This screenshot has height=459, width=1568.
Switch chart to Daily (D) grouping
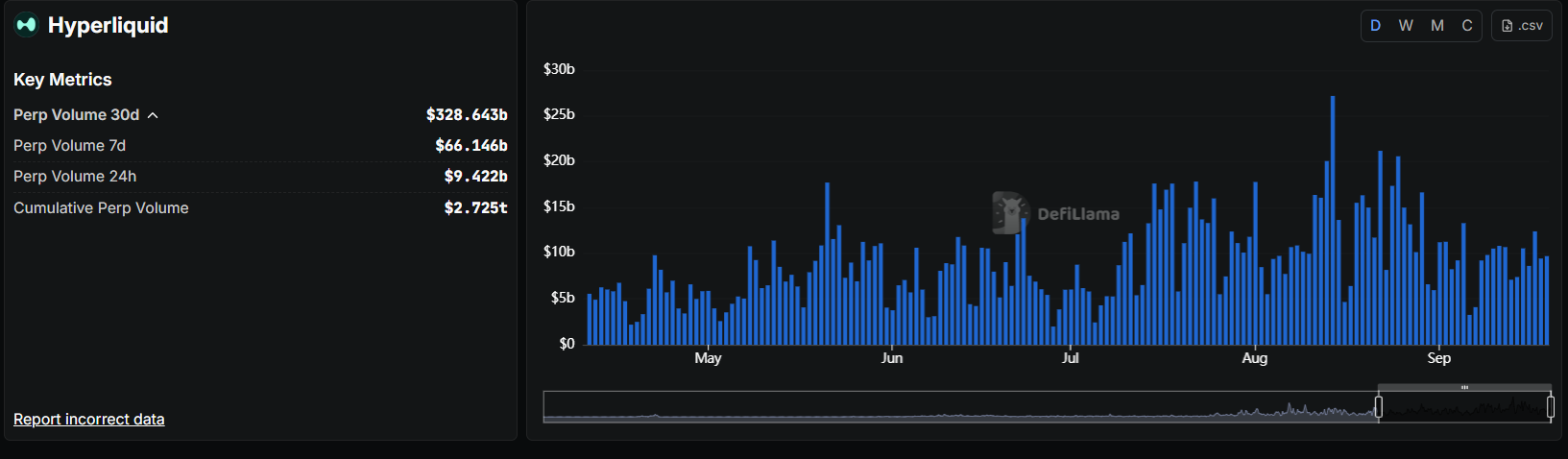1376,26
